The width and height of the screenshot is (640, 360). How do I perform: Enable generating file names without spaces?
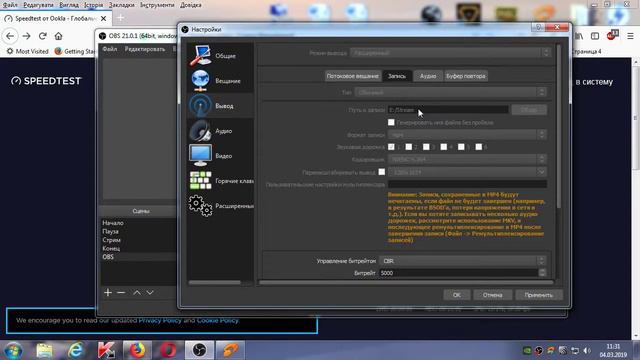click(391, 122)
